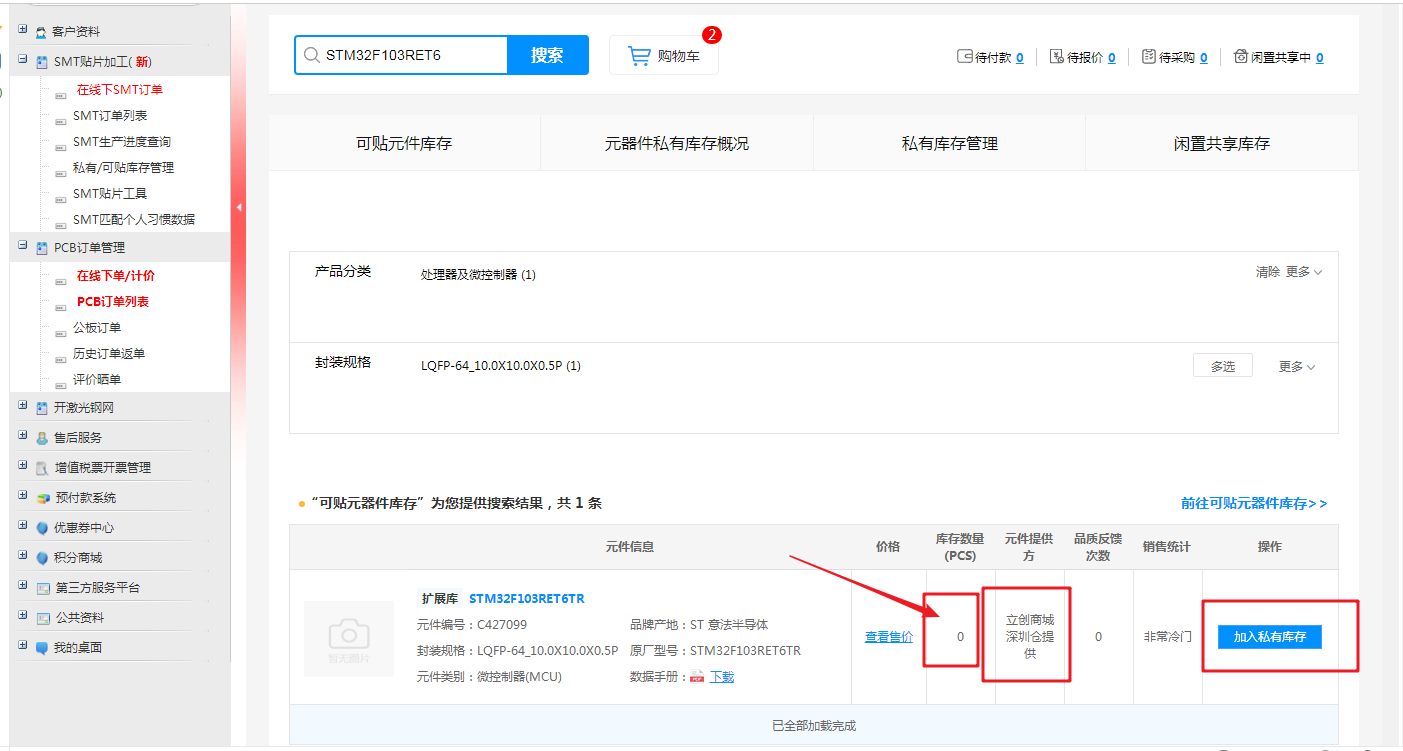Open the 闲置共享库存 tab

pyautogui.click(x=1221, y=144)
